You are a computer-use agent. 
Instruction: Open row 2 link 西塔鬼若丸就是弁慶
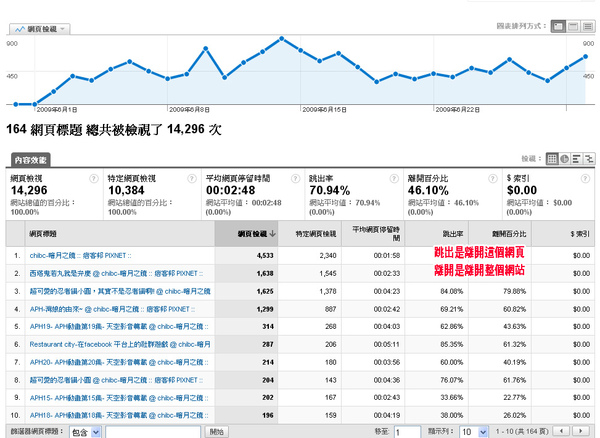click(117, 274)
